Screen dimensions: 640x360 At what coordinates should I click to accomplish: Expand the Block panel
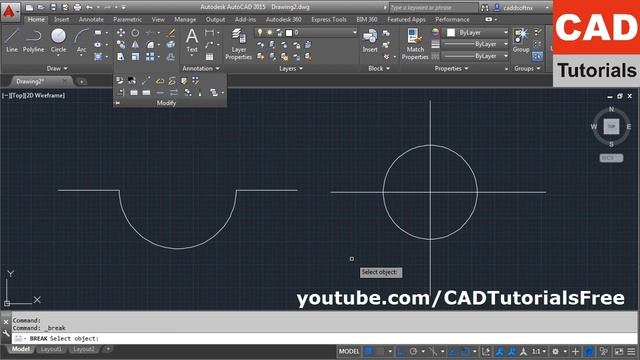(x=379, y=69)
